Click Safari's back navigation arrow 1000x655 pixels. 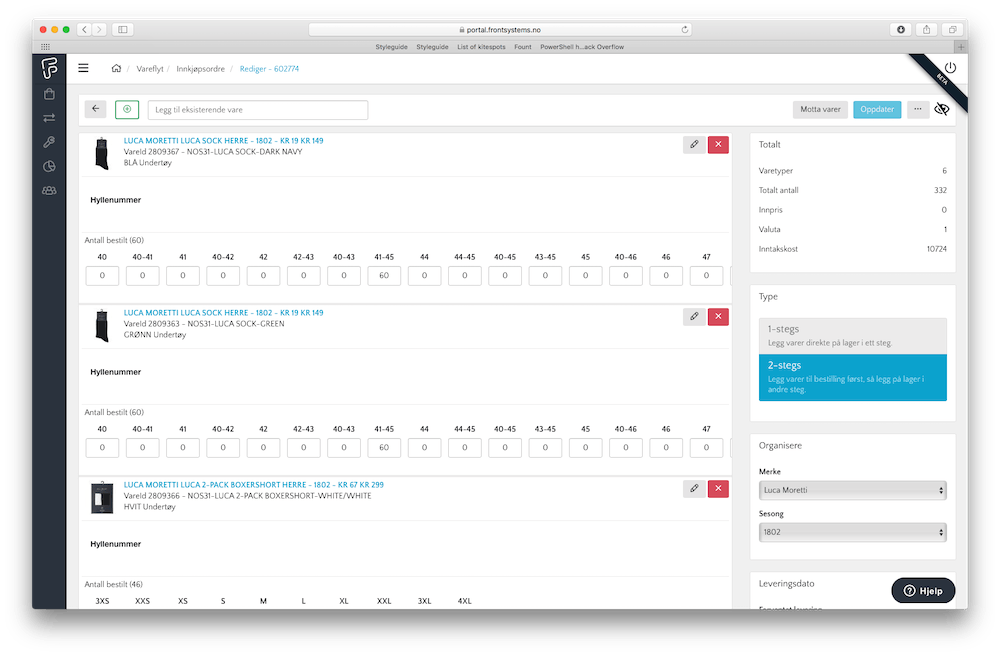85,29
